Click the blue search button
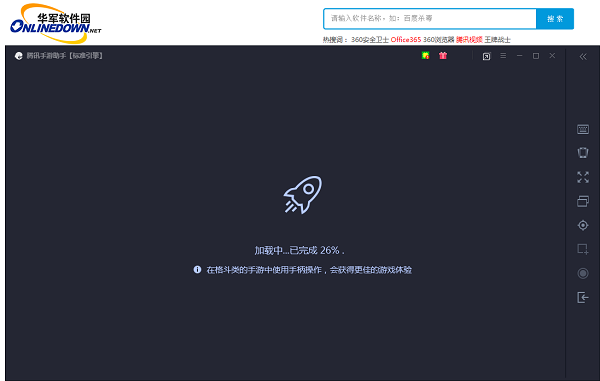Image resolution: width=600 pixels, height=381 pixels. [x=555, y=18]
